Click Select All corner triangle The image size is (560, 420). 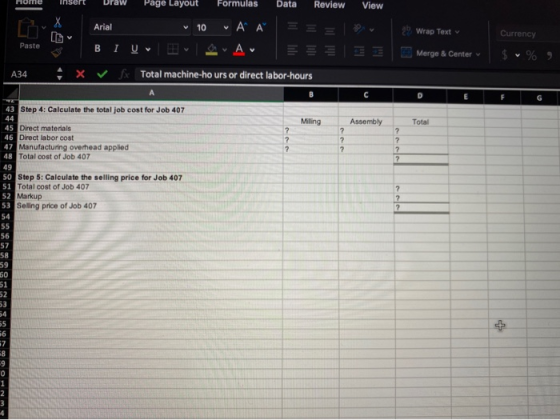(11, 93)
